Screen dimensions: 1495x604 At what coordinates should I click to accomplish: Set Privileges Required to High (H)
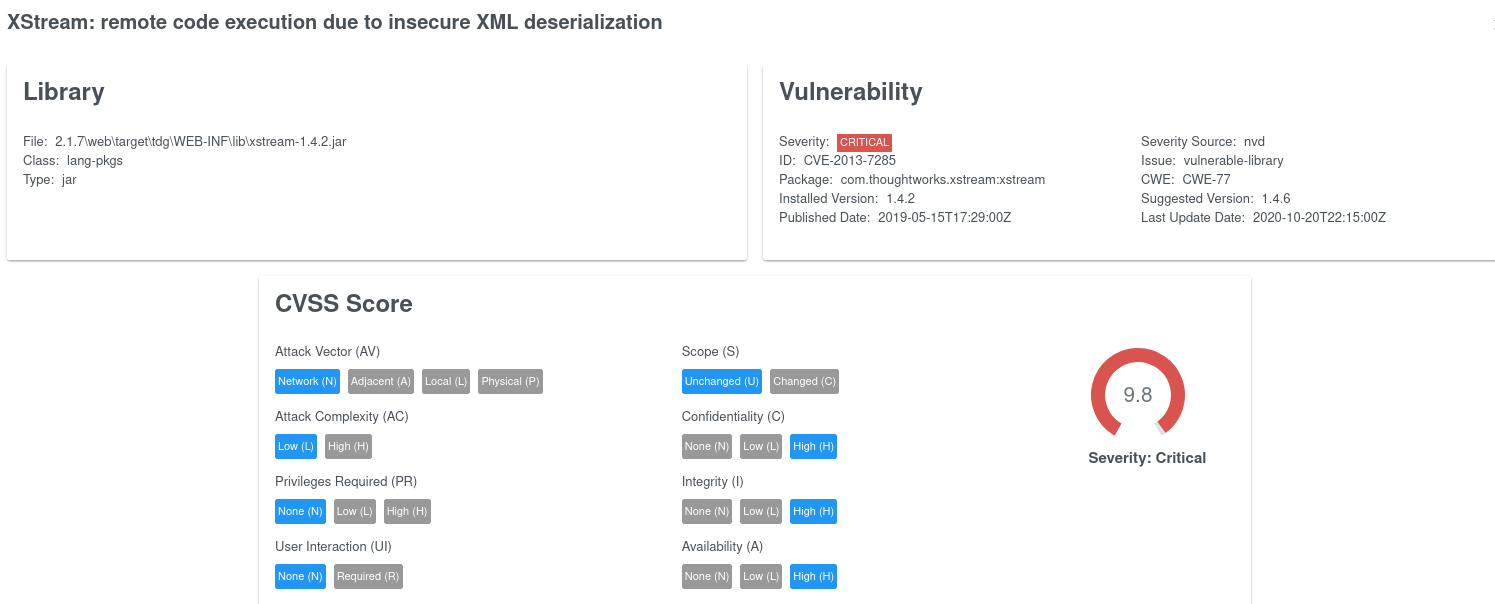407,511
